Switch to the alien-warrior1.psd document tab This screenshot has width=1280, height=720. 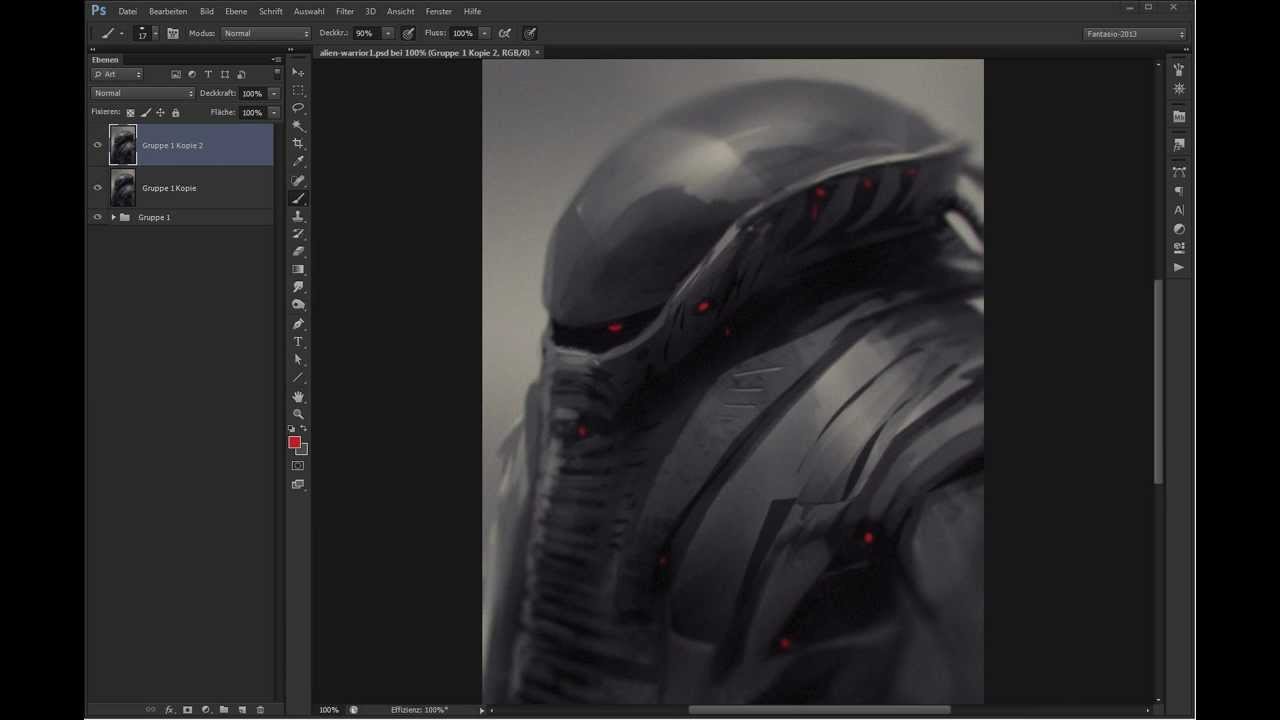[426, 51]
